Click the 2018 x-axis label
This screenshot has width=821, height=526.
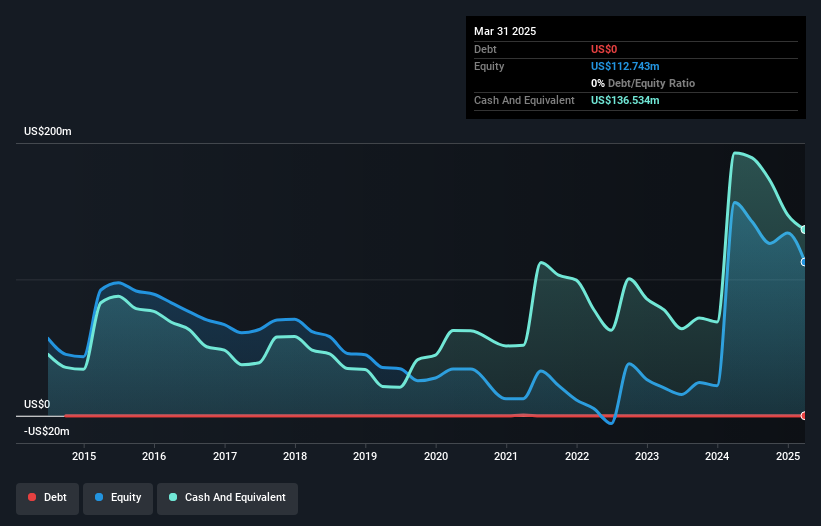[x=295, y=456]
